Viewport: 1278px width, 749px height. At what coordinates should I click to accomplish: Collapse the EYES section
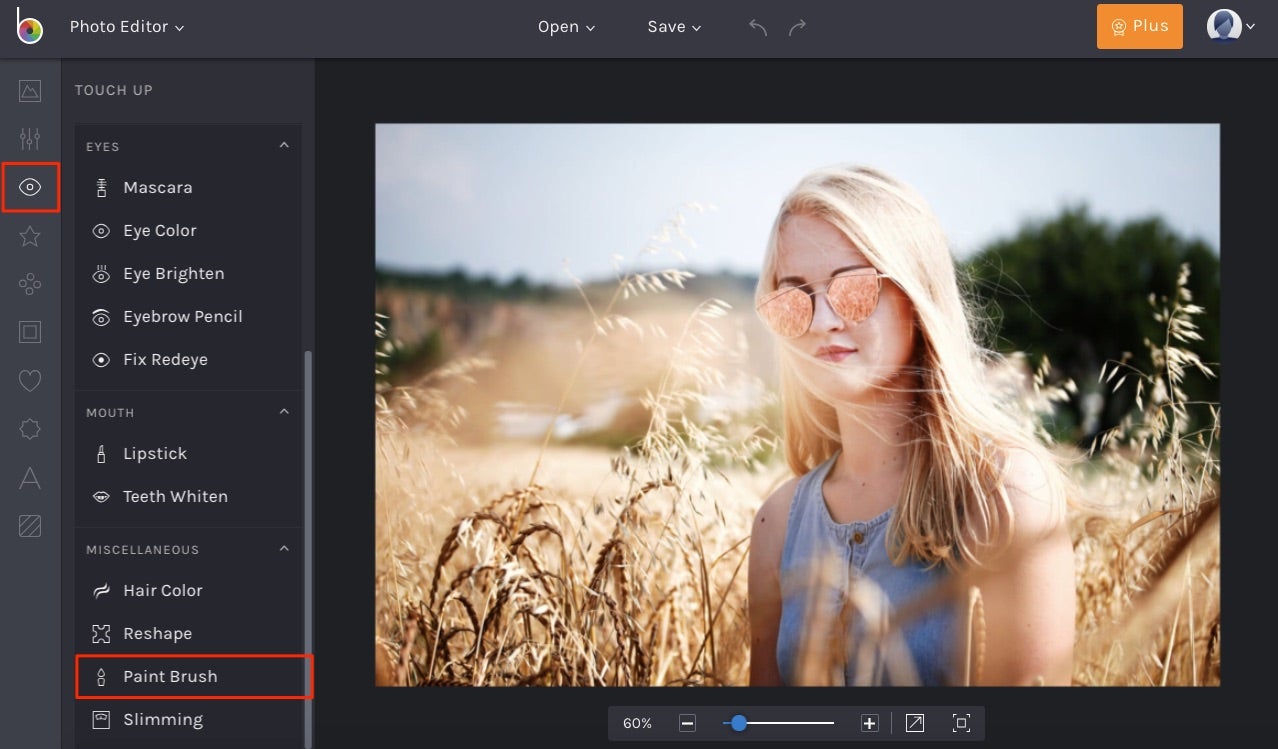coord(284,145)
